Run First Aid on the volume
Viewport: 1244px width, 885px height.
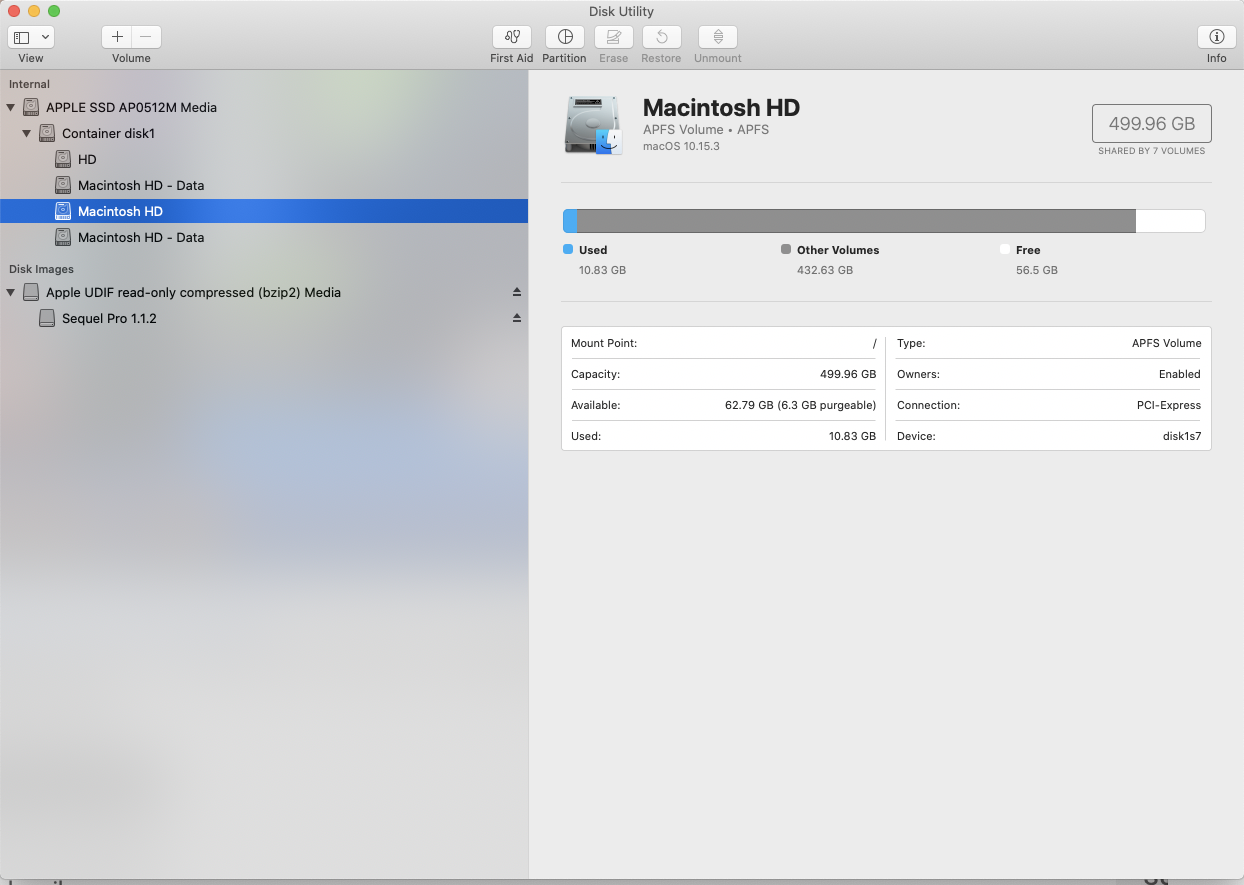[512, 37]
